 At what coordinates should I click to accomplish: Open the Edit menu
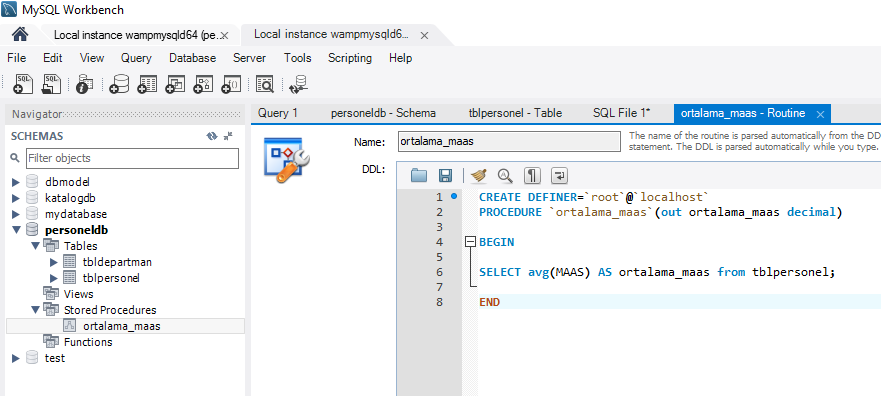coord(53,58)
